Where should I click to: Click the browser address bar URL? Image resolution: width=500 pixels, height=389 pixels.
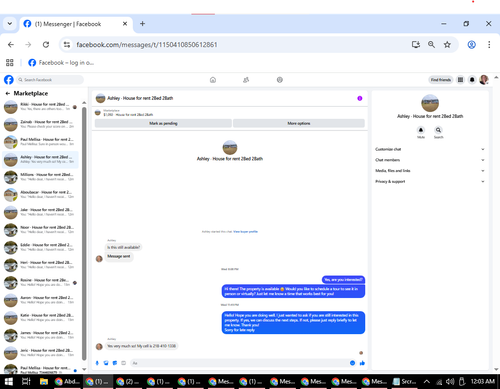[x=147, y=45]
